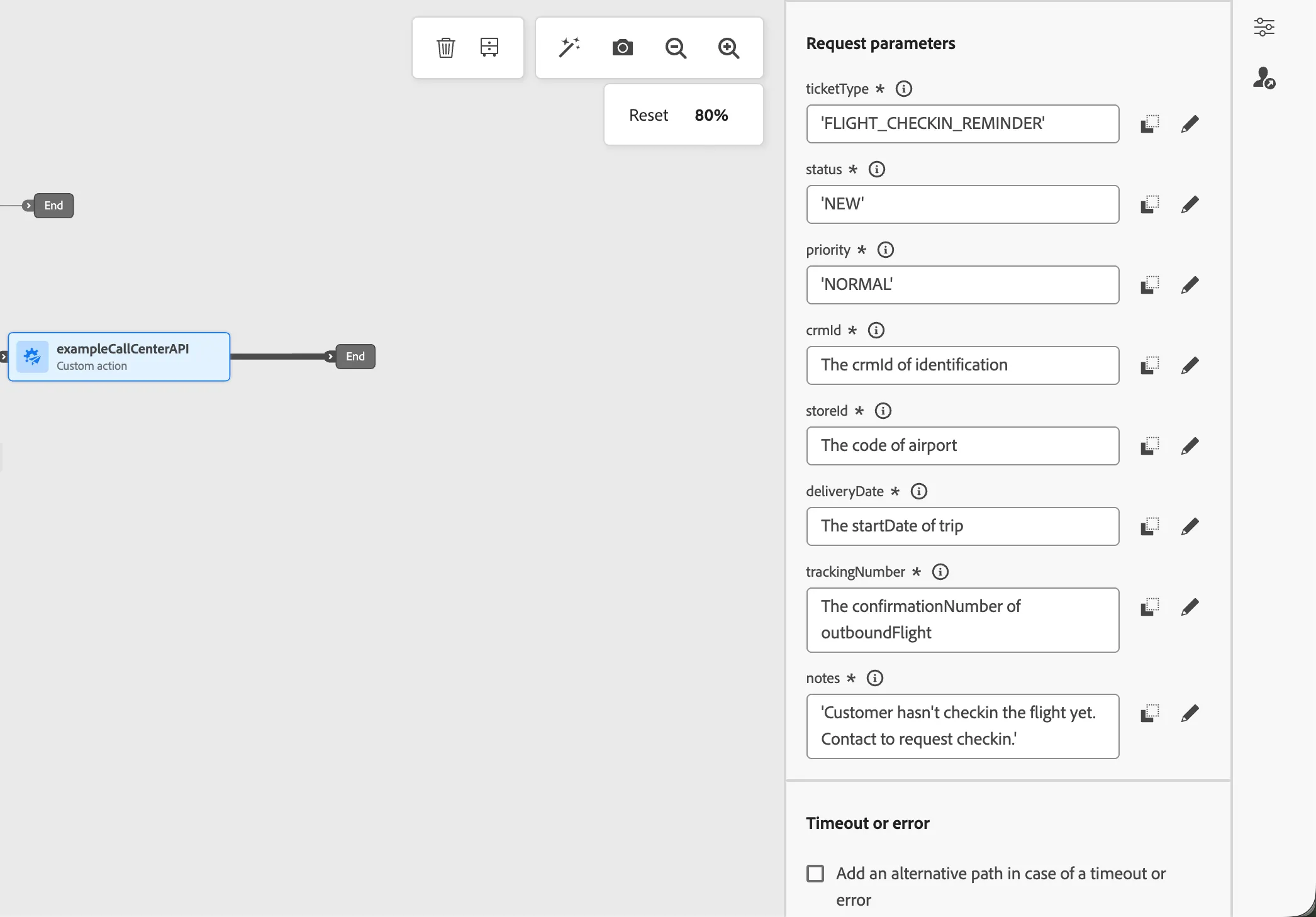The image size is (1316, 917).
Task: Enable alternative path for timeout or error
Action: (x=815, y=874)
